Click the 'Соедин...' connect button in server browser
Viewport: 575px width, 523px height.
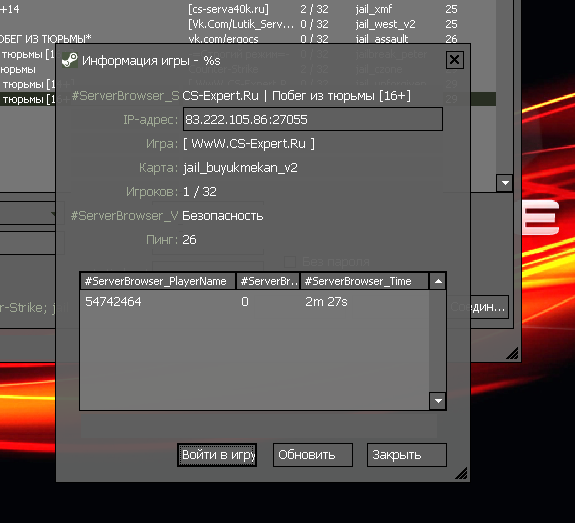pos(490,307)
